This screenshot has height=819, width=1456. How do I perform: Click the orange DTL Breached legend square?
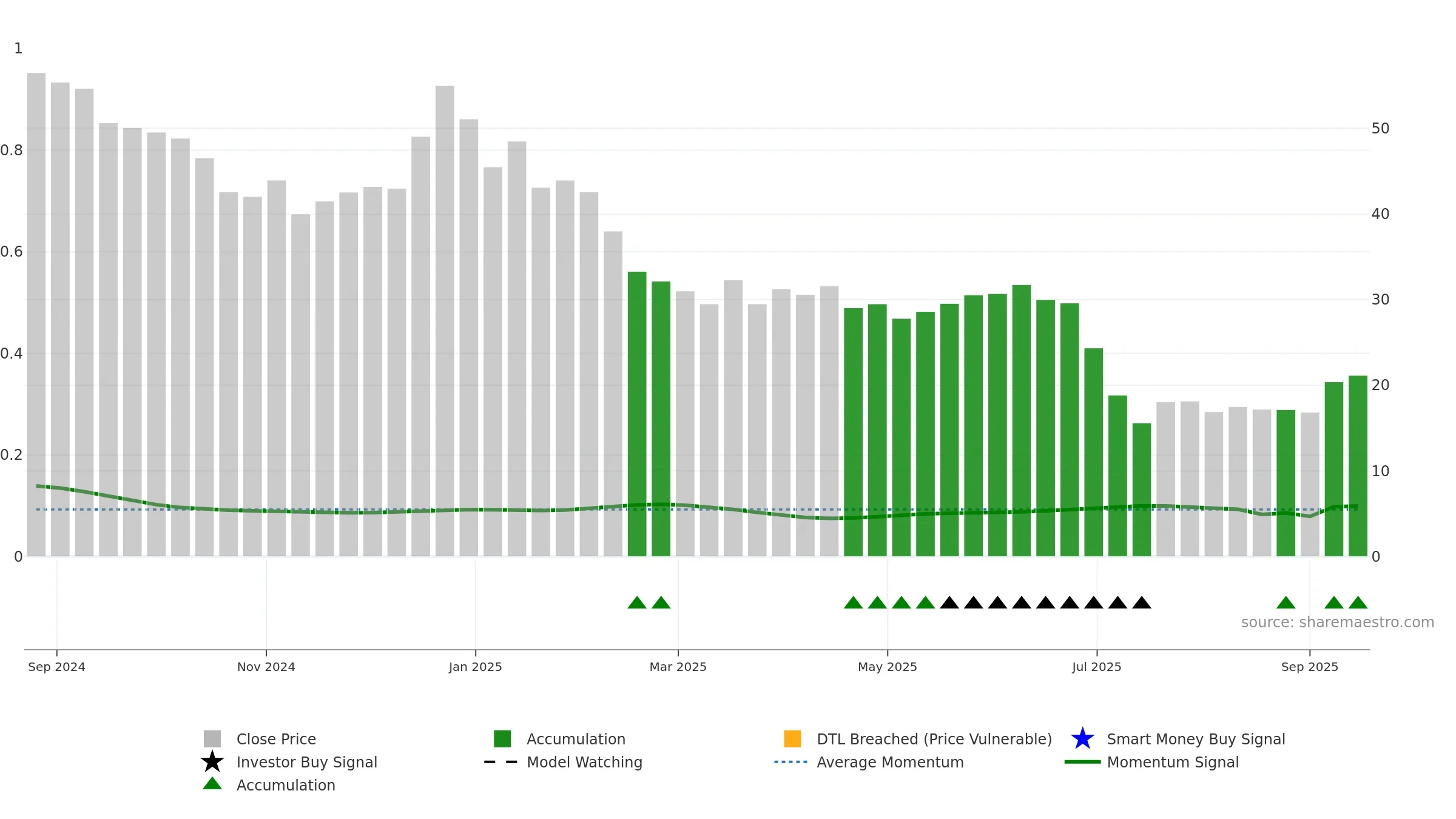coord(792,739)
